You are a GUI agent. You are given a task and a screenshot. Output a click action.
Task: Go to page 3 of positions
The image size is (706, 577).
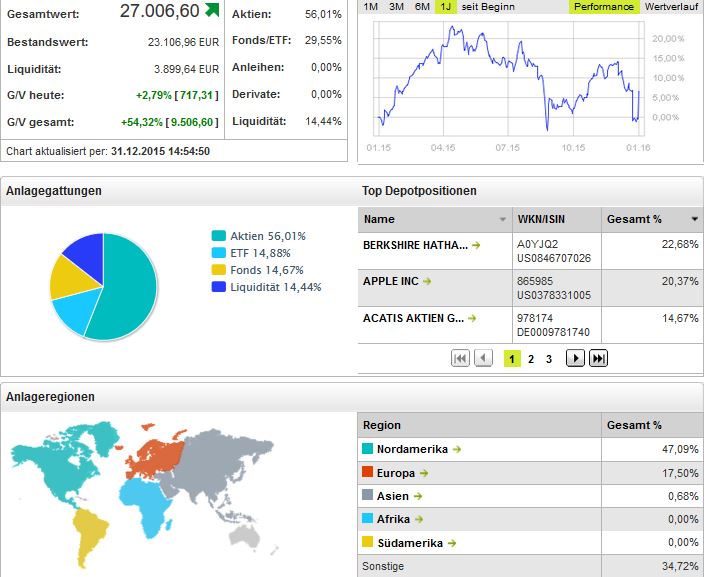point(548,359)
